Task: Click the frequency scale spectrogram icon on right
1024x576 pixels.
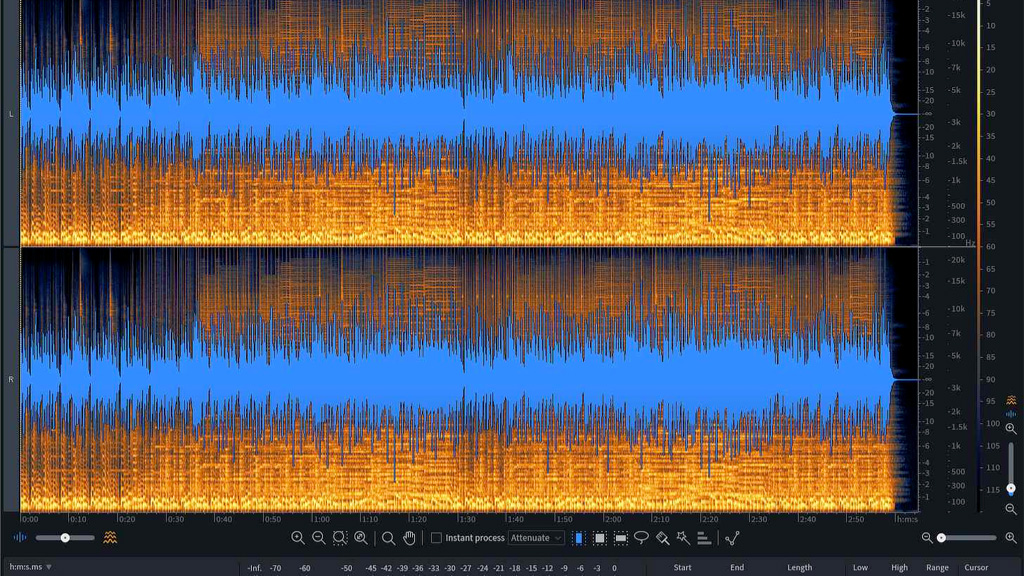Action: (1011, 400)
